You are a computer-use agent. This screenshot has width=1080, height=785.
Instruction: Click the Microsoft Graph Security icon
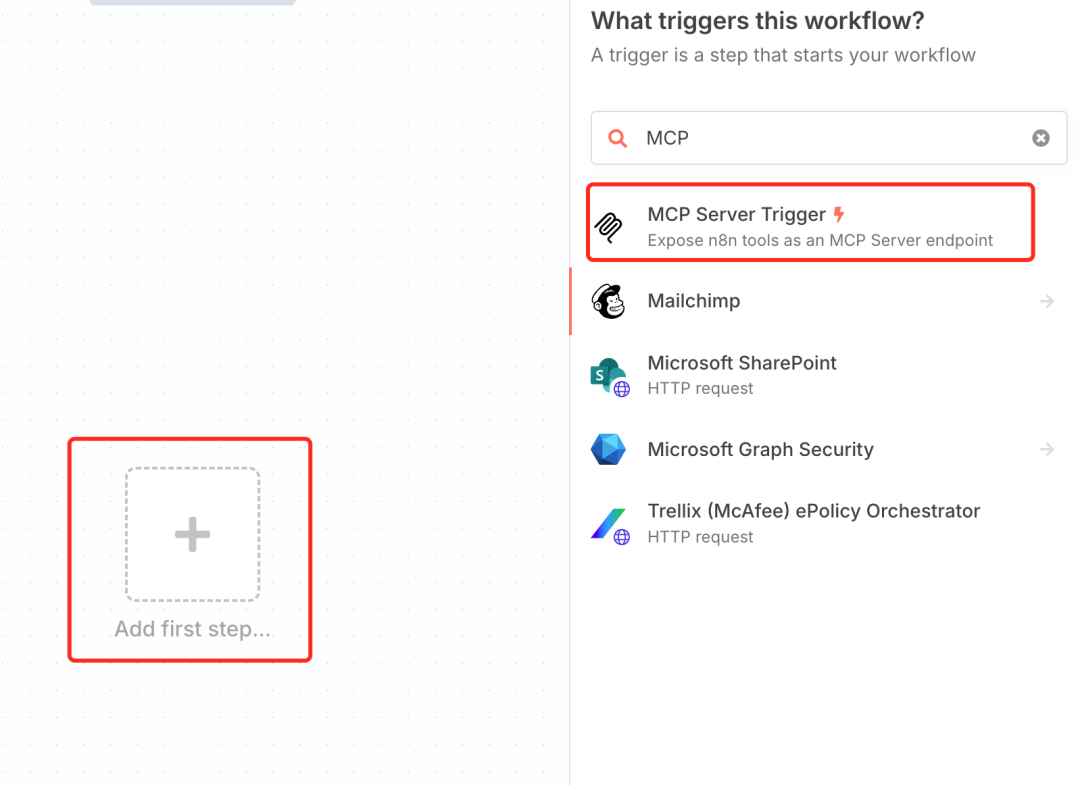pos(608,450)
